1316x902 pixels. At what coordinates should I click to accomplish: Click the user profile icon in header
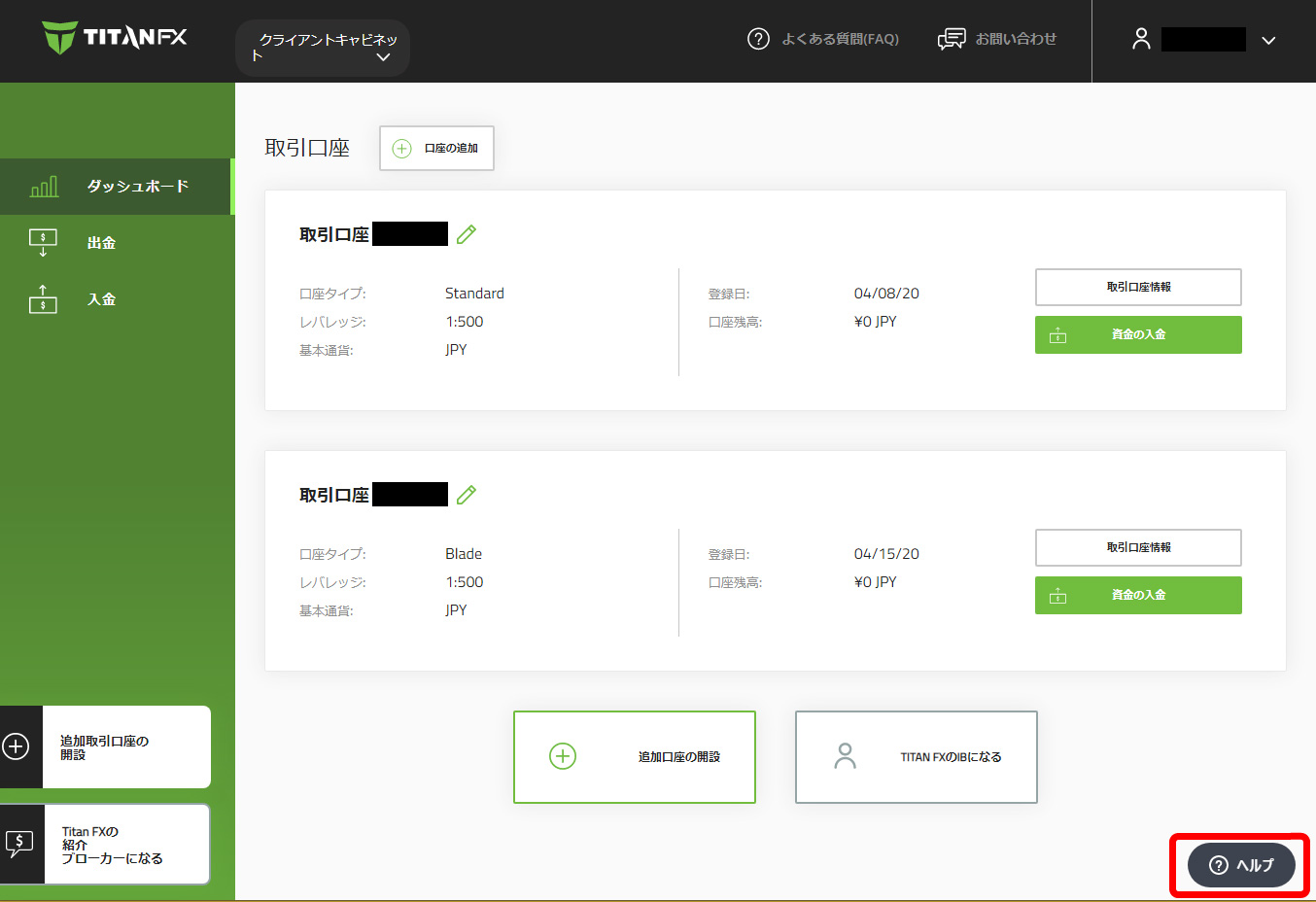[1141, 39]
